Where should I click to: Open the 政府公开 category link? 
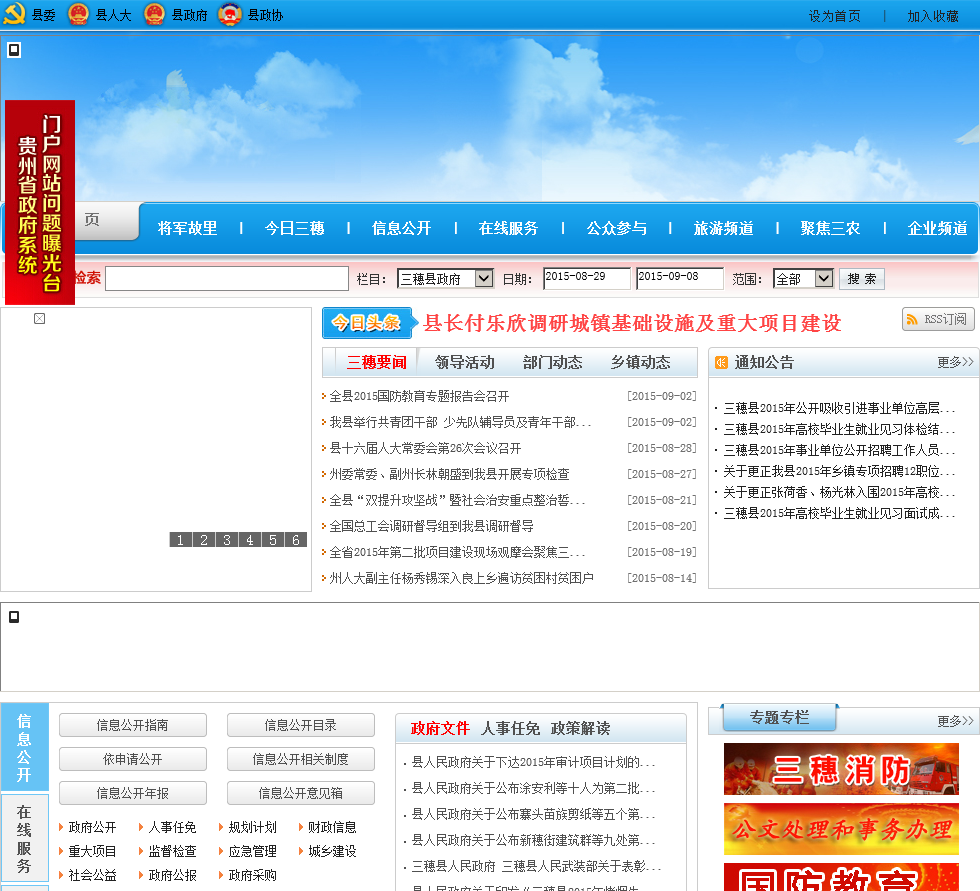pos(92,827)
